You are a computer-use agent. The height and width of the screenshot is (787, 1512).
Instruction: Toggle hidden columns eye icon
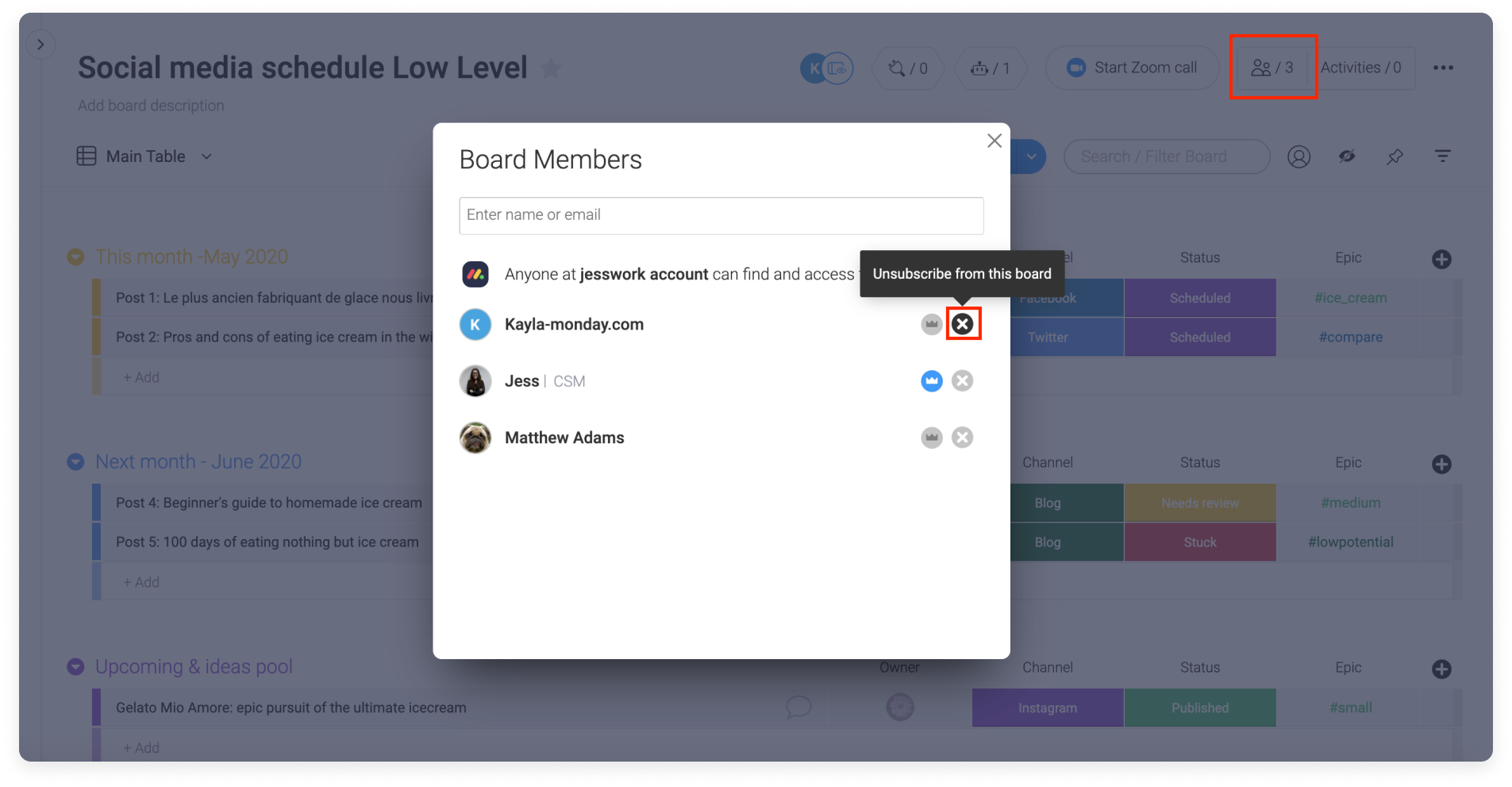pos(1347,156)
